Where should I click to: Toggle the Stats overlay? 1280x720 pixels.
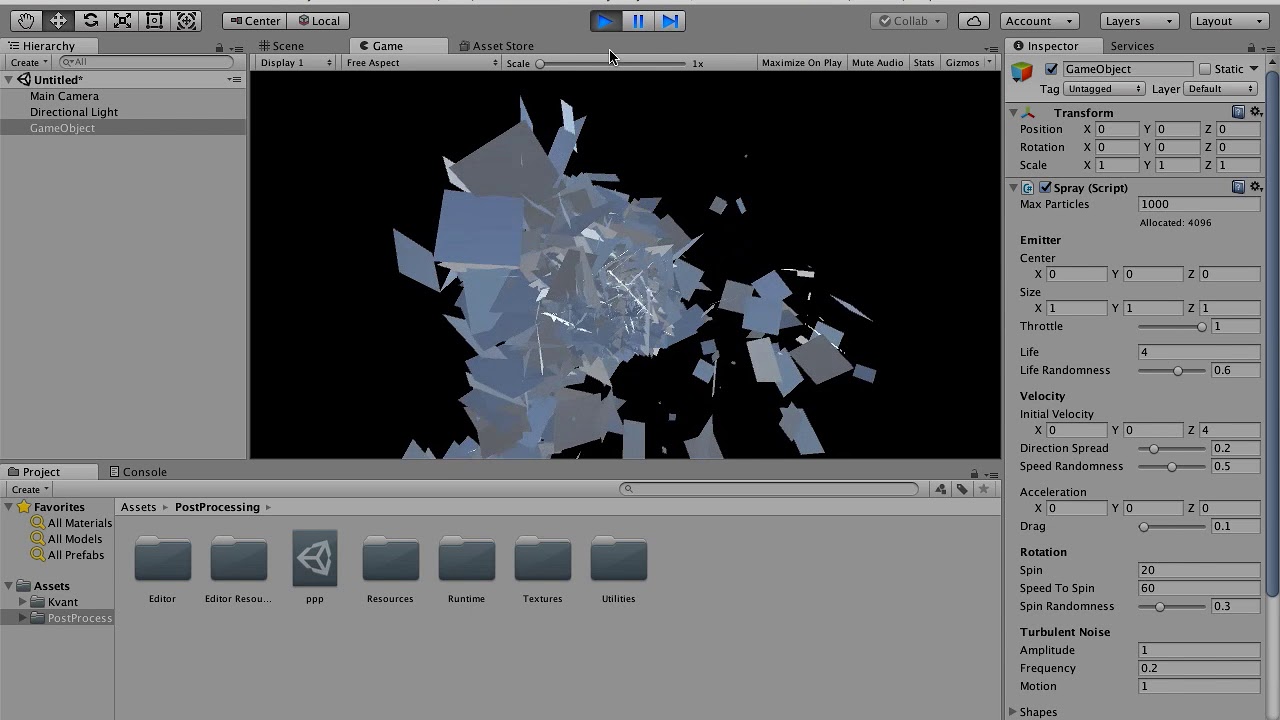pyautogui.click(x=923, y=63)
